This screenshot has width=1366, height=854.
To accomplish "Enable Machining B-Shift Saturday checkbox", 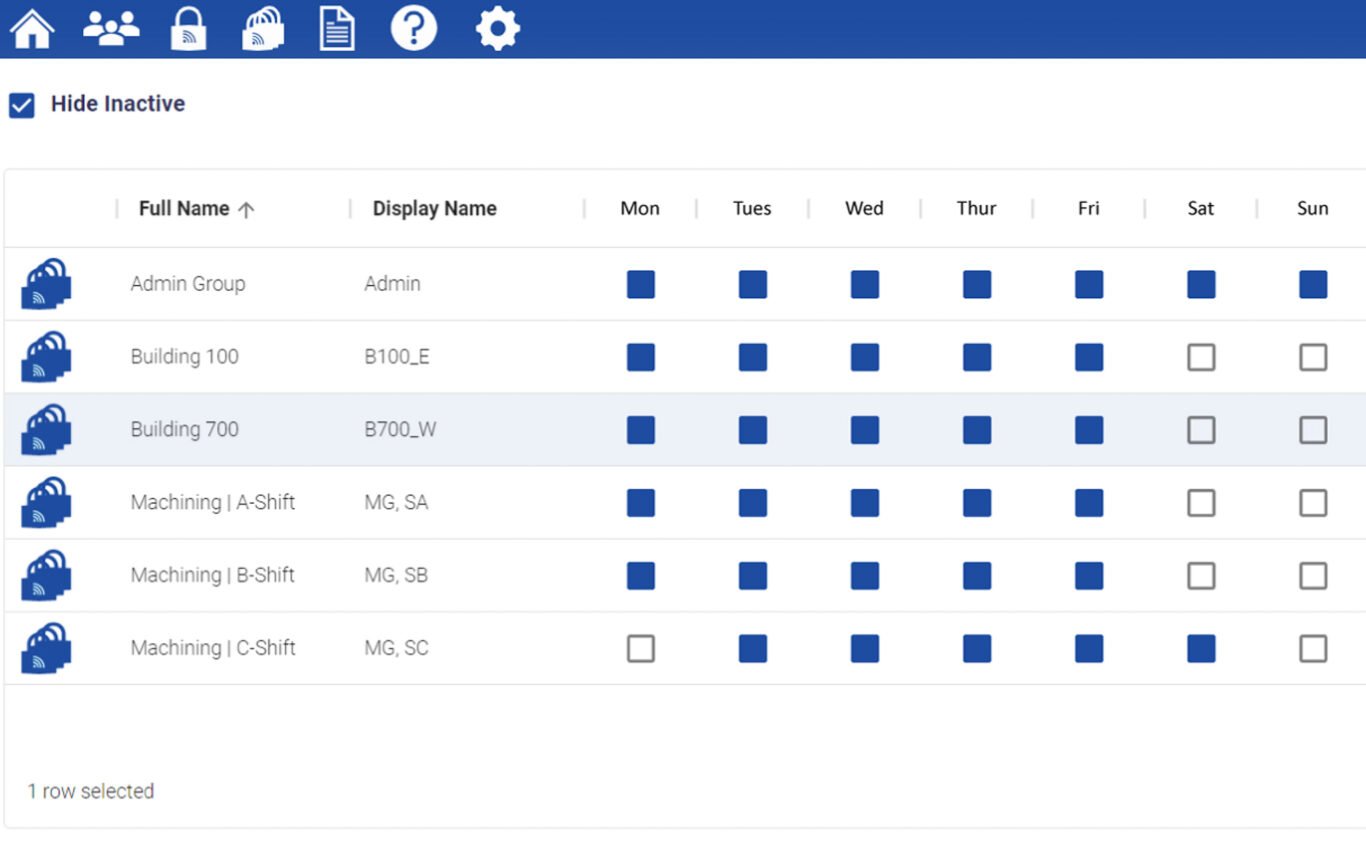I will pyautogui.click(x=1201, y=576).
